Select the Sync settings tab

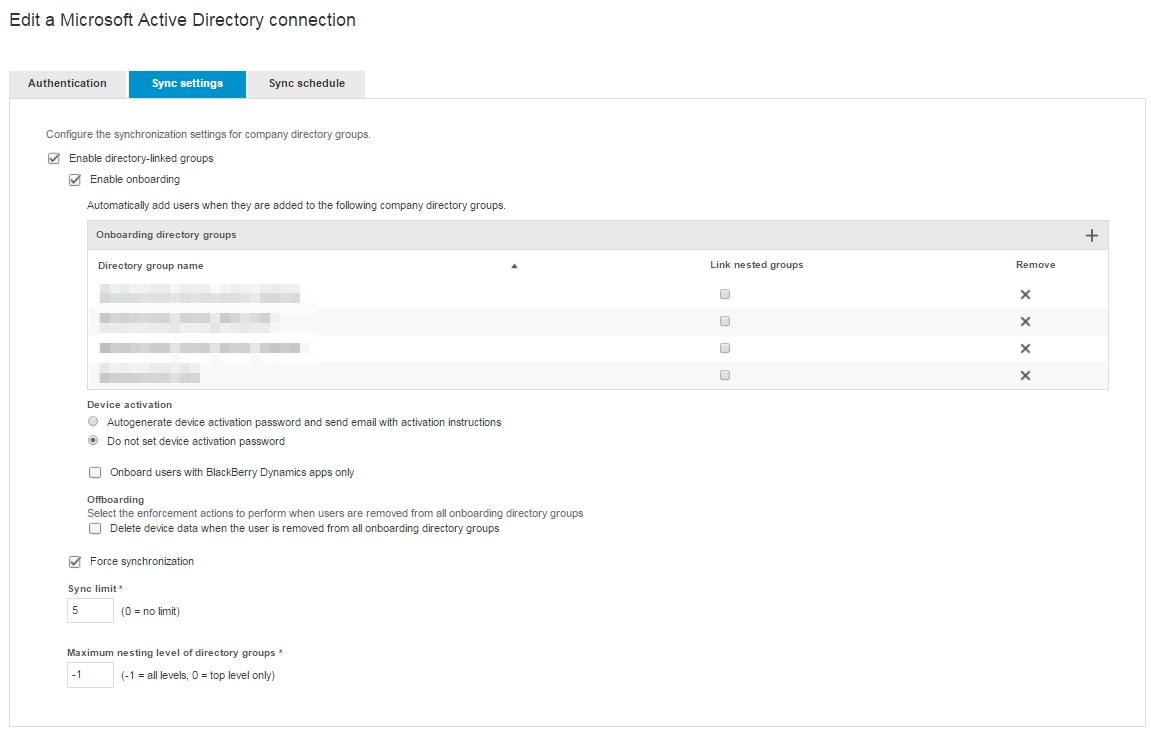187,84
